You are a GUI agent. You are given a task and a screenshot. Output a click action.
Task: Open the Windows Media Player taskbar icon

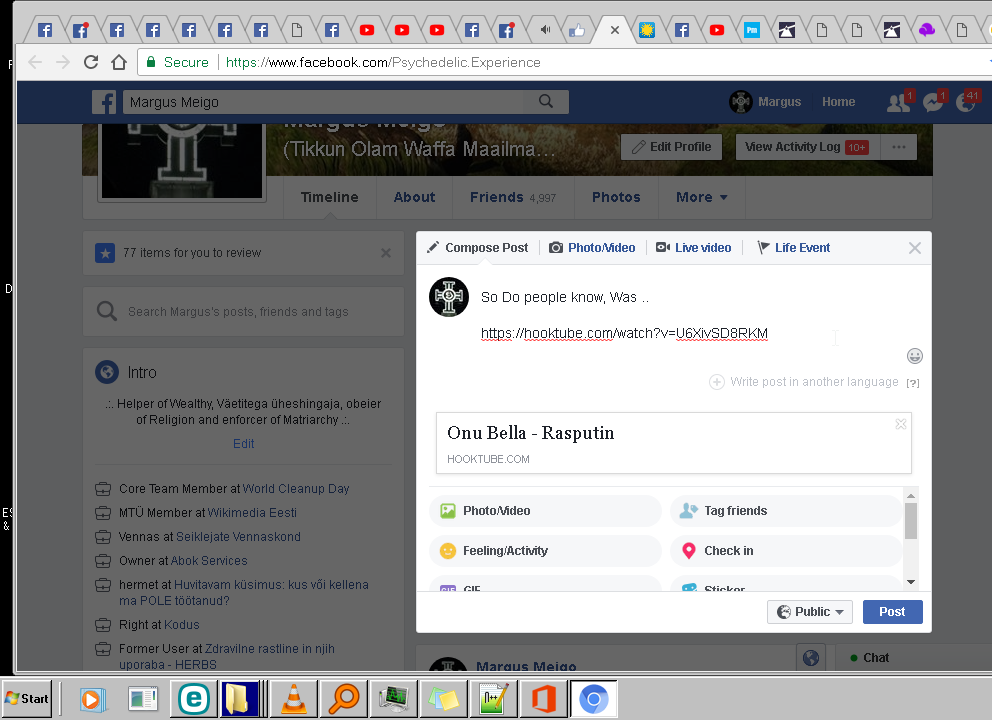tap(93, 699)
